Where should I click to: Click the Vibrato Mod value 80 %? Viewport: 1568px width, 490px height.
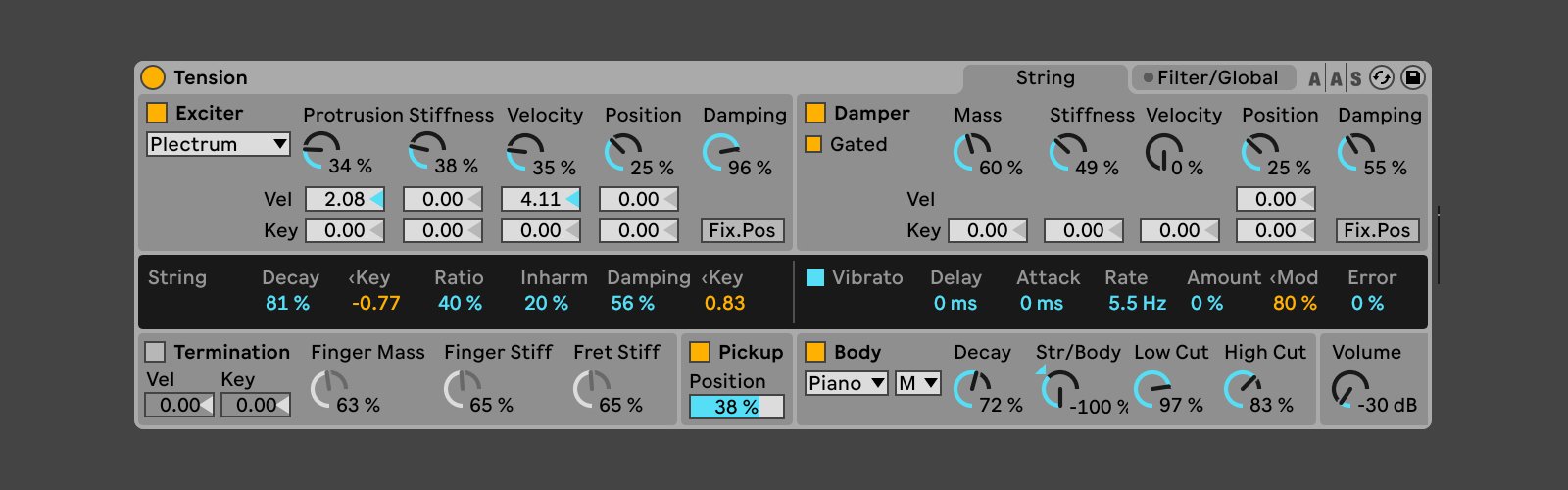(x=1295, y=303)
